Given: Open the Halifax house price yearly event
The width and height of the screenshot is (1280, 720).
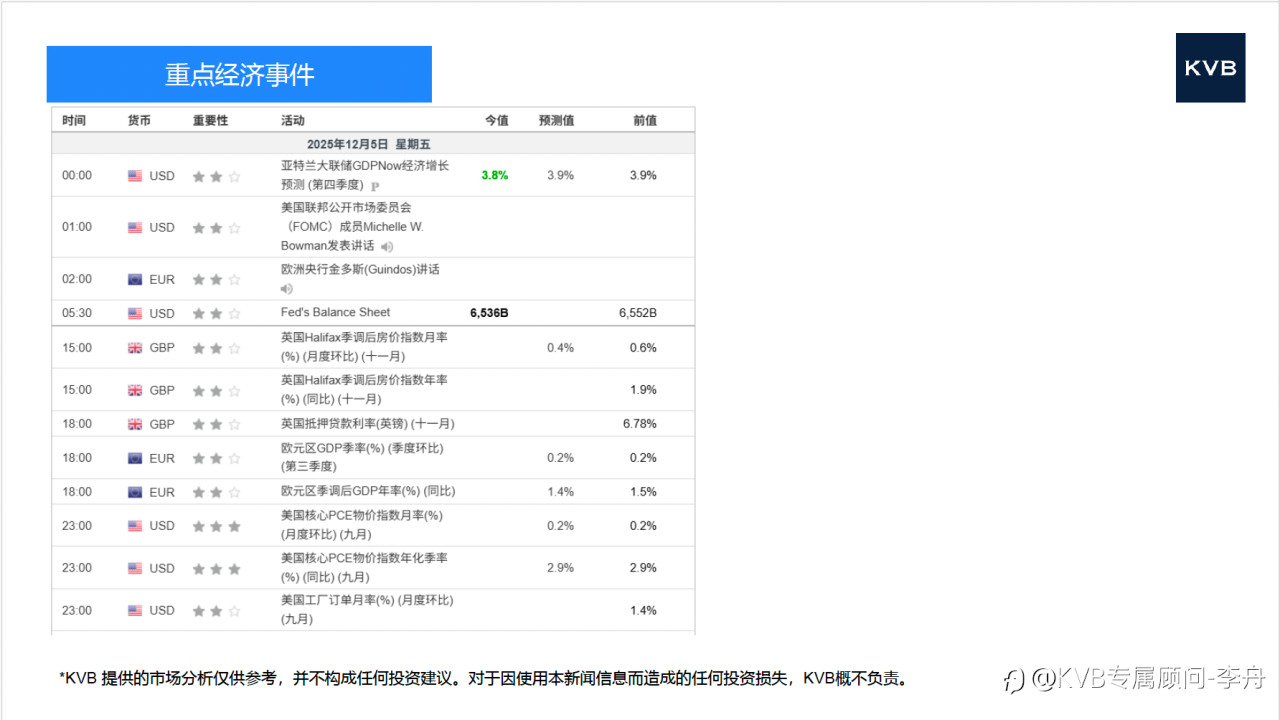Looking at the screenshot, I should pyautogui.click(x=364, y=389).
